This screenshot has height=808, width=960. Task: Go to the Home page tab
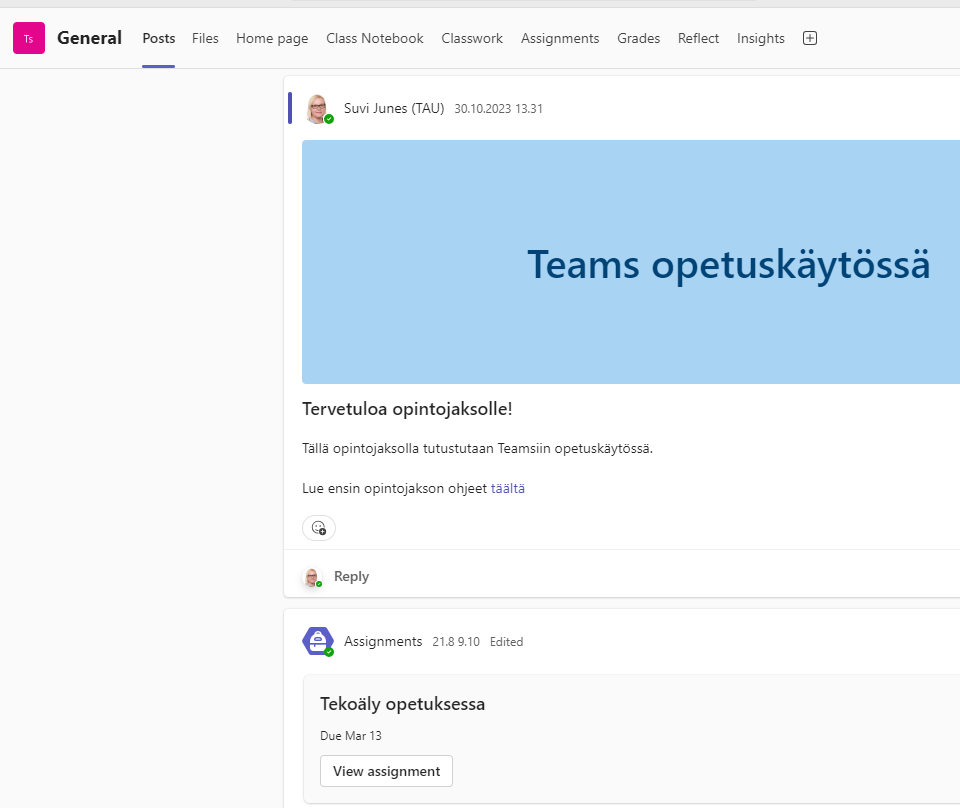click(272, 38)
